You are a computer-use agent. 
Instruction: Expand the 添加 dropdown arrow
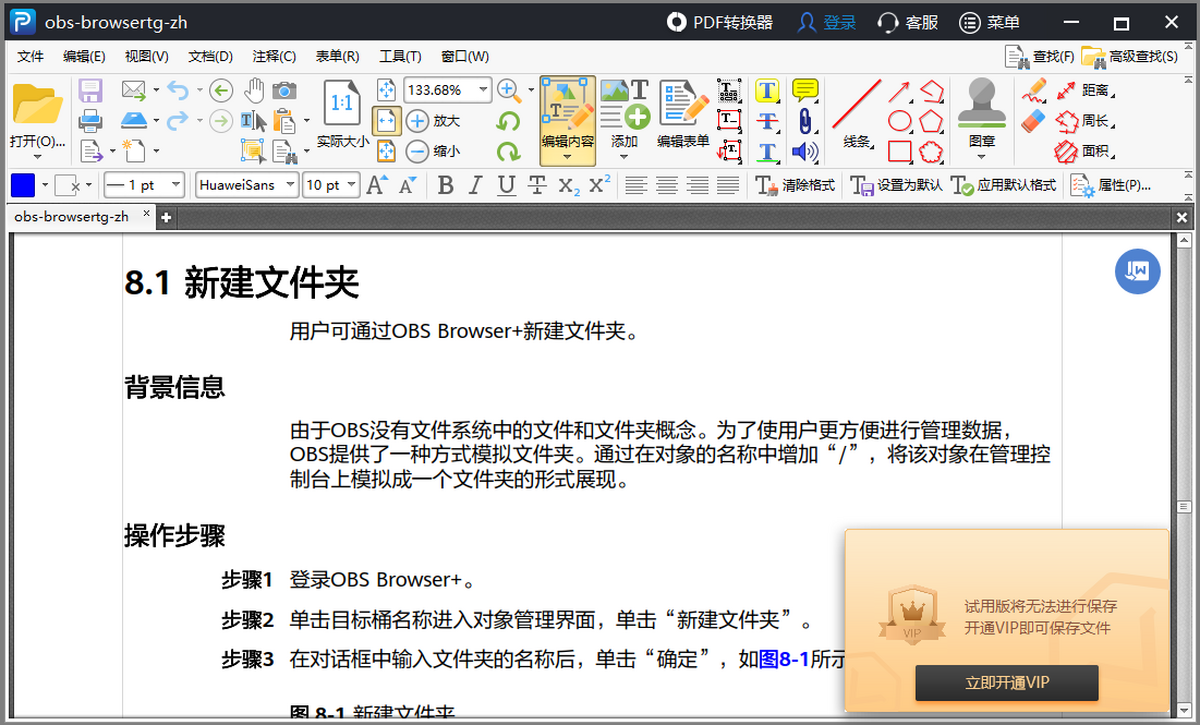[624, 157]
